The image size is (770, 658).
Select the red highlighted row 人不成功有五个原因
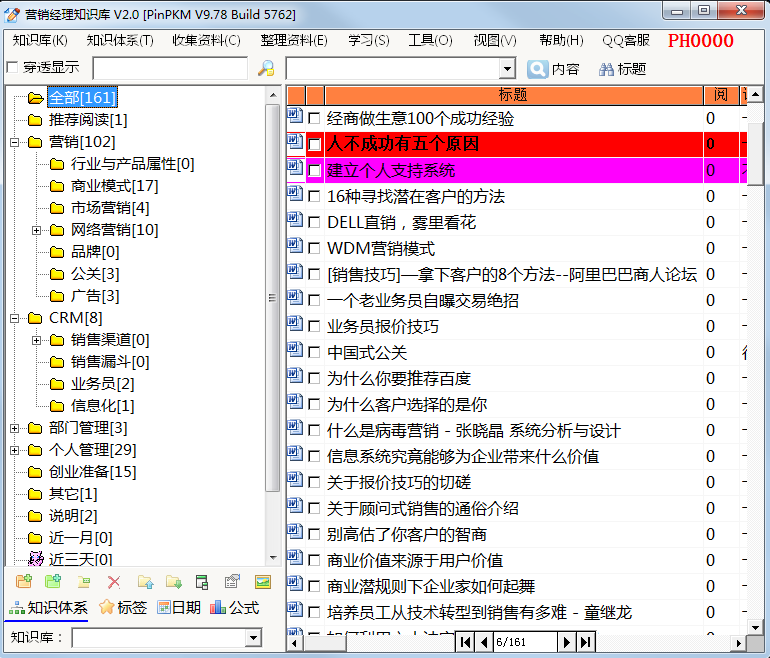coord(500,144)
